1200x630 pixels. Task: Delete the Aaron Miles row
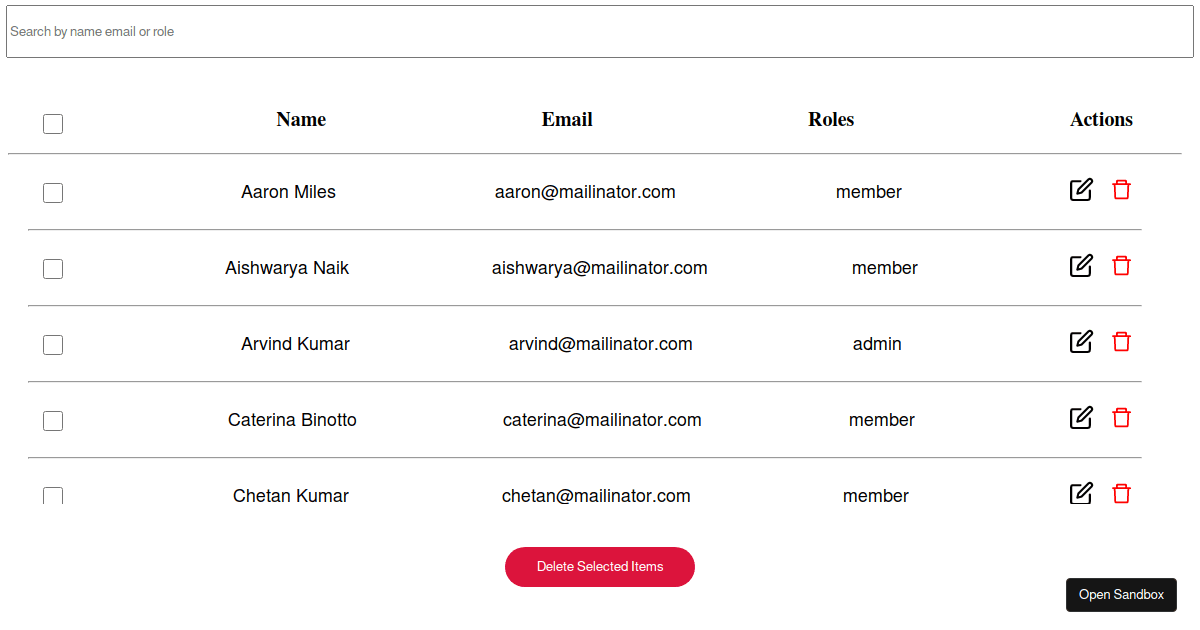tap(1121, 190)
